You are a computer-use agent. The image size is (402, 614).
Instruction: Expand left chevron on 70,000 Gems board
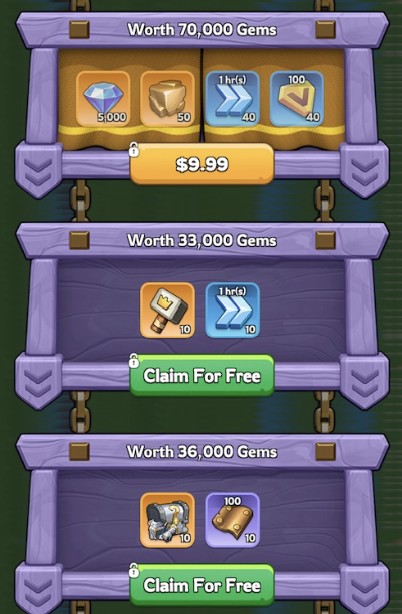coord(38,171)
